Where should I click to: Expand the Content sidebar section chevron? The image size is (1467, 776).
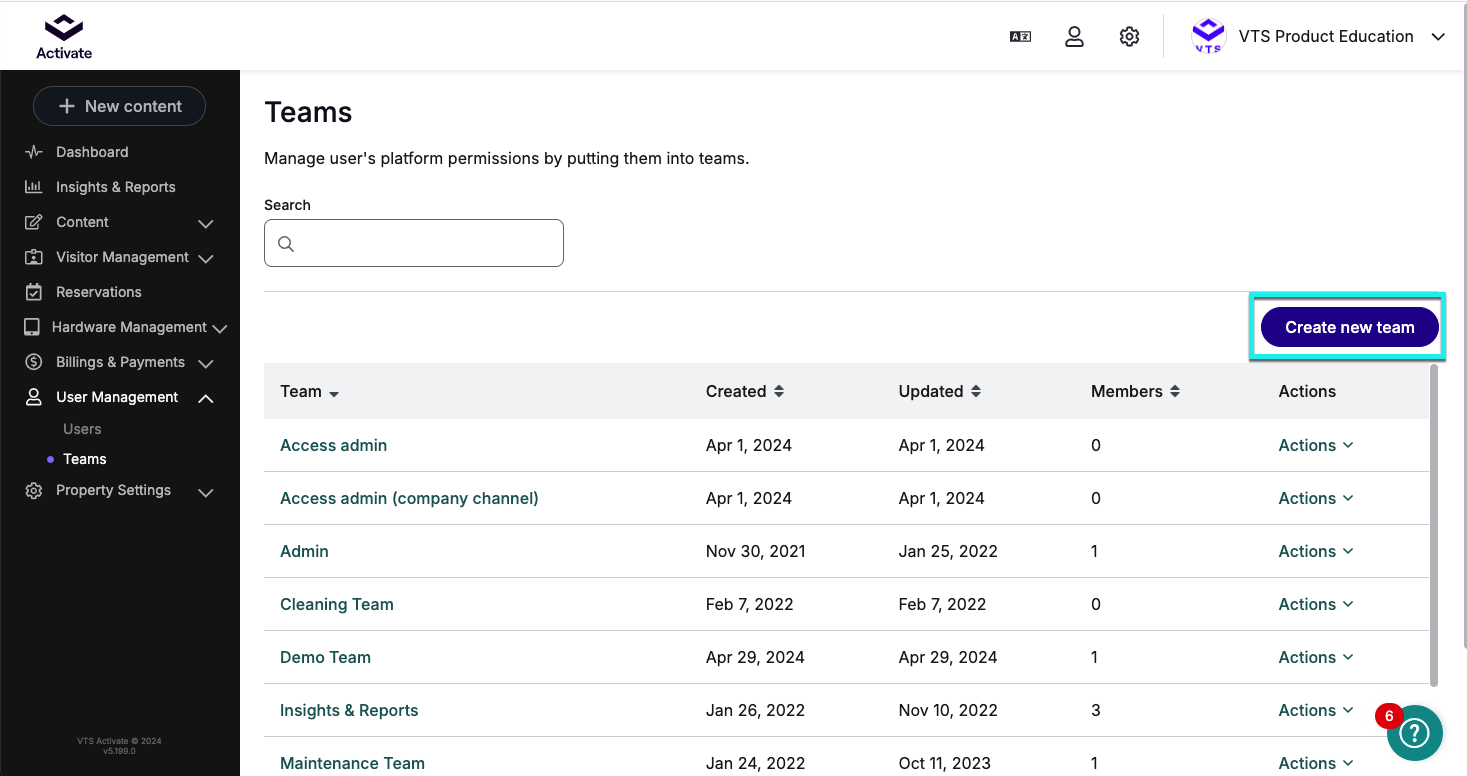click(x=206, y=223)
